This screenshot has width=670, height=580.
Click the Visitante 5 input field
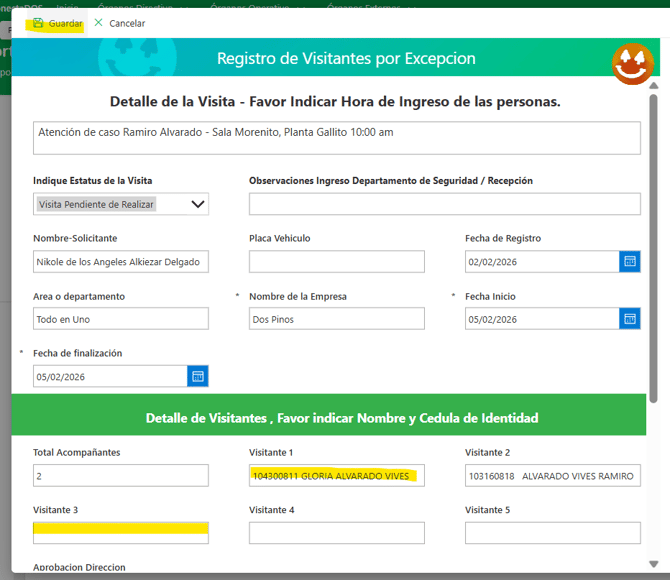552,533
